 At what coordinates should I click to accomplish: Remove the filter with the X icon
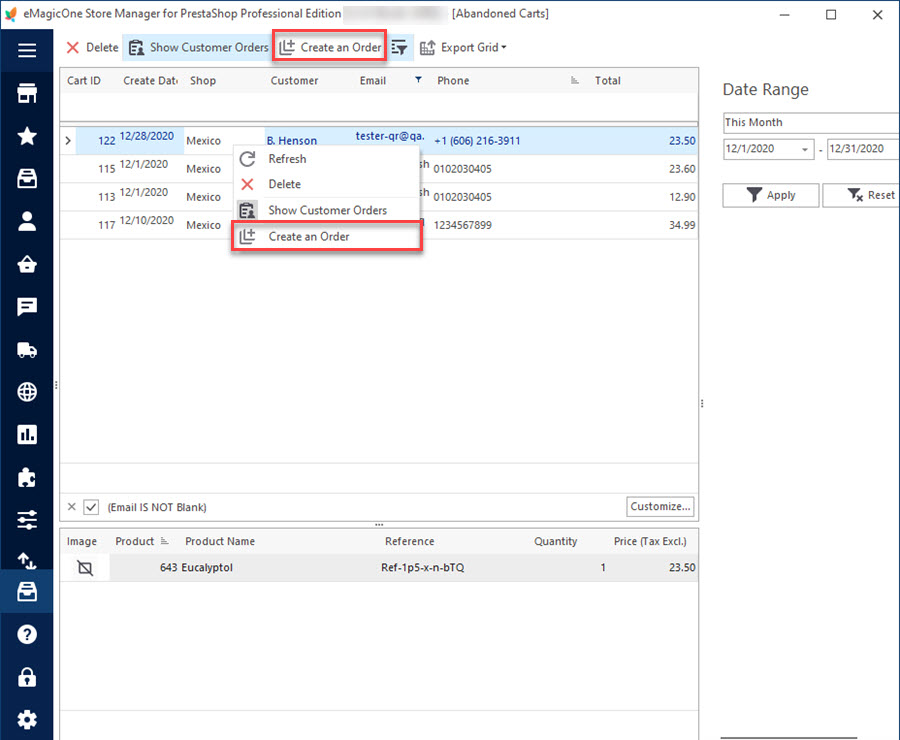coord(72,507)
